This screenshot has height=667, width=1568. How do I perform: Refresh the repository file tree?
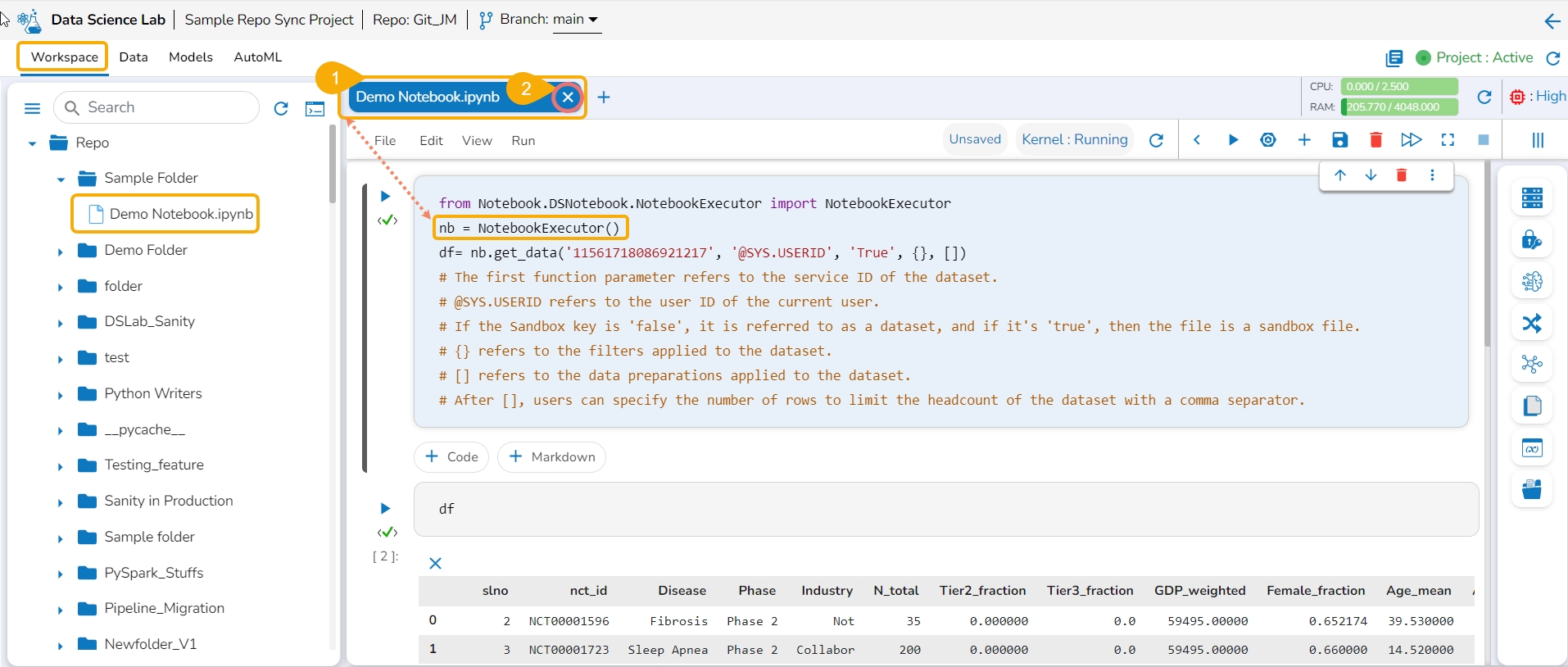(x=281, y=108)
